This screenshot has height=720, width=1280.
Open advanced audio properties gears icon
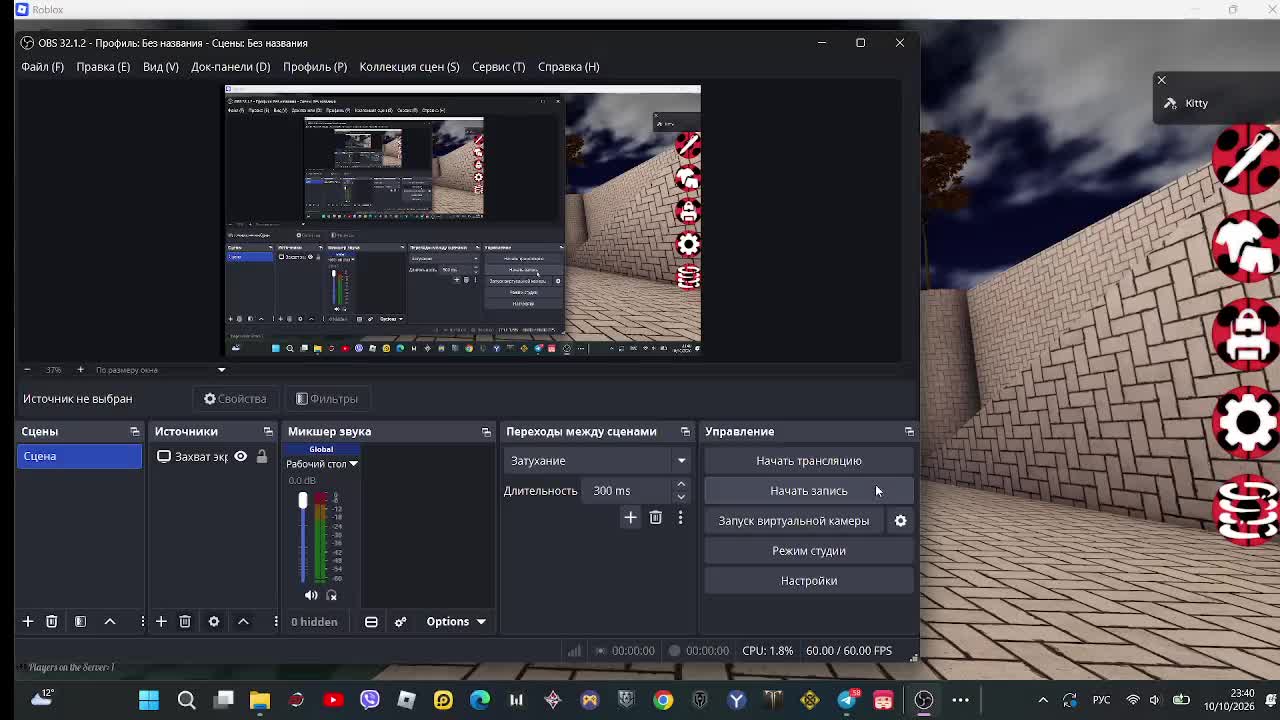coord(400,621)
